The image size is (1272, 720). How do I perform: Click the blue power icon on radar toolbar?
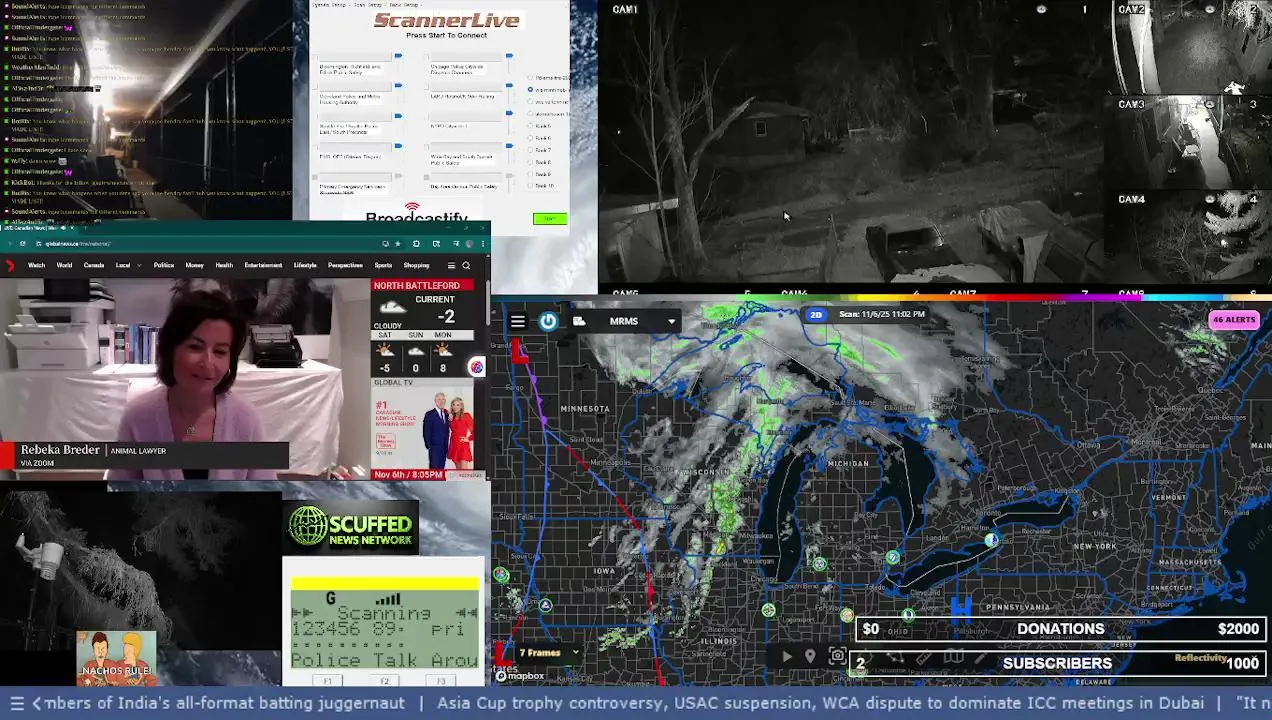548,321
